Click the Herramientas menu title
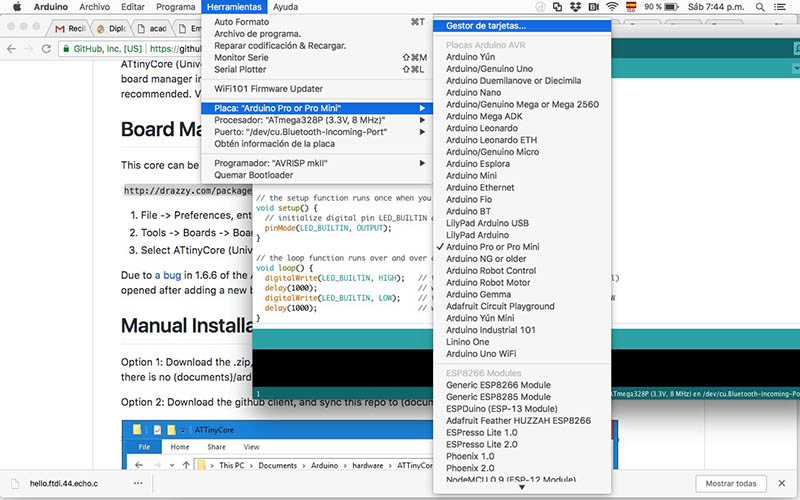Screen dimensions: 800x500 234,7
